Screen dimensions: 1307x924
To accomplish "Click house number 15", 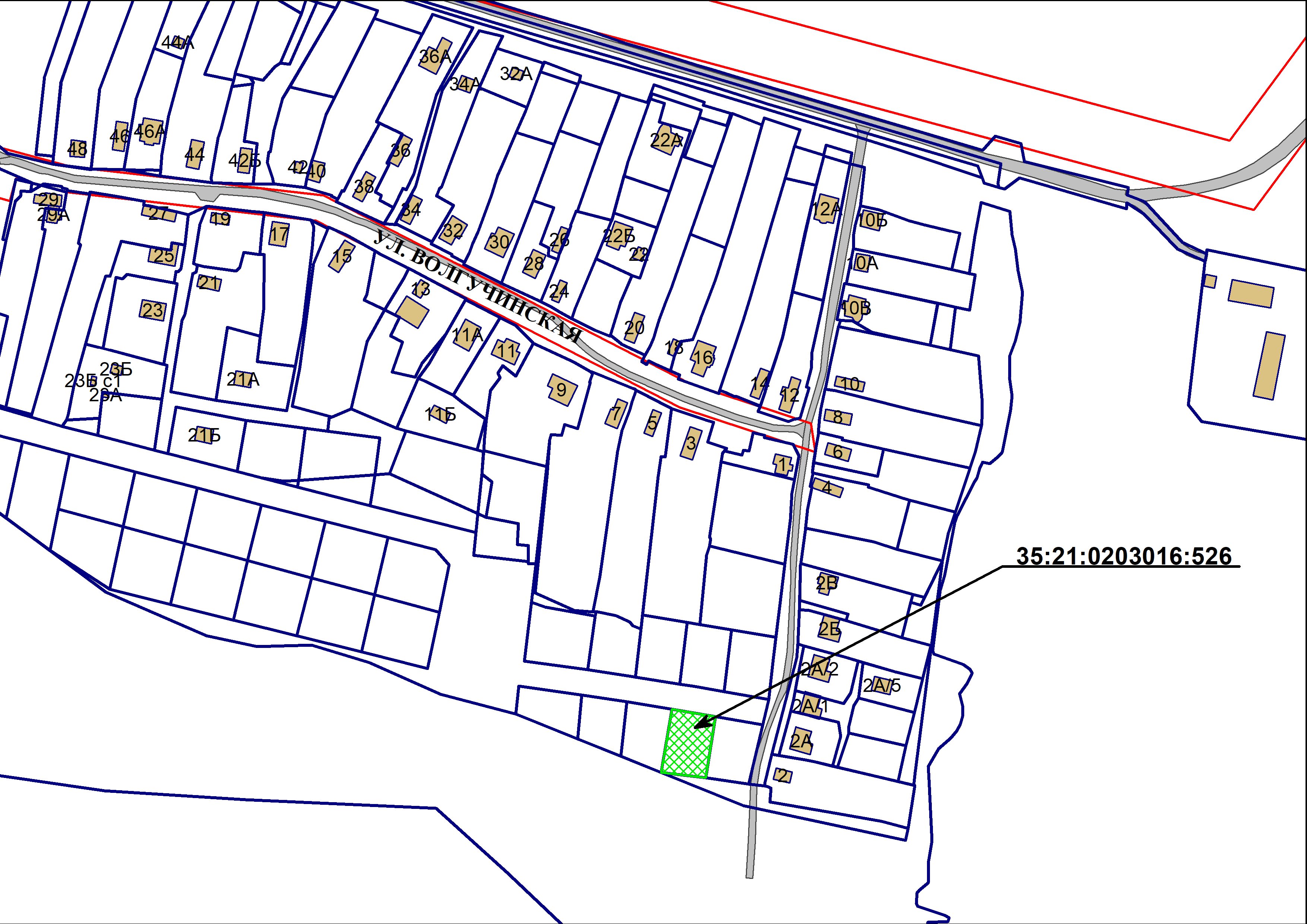I will 342,256.
